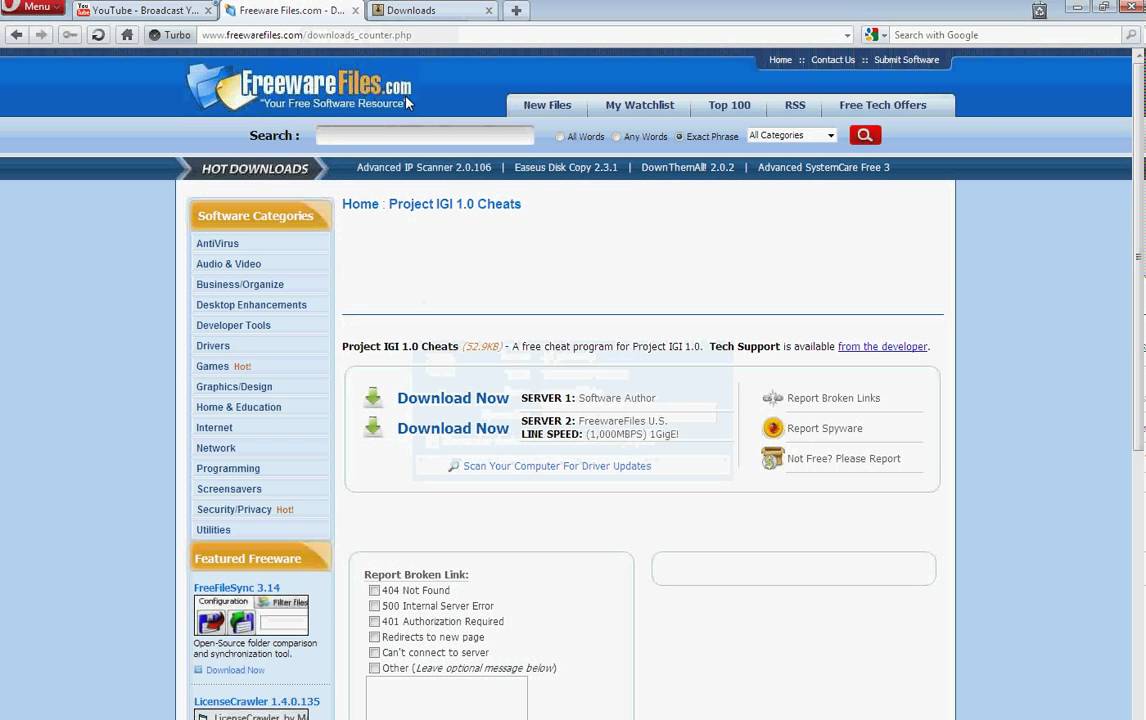Click green download arrow for Server 2

373,428
